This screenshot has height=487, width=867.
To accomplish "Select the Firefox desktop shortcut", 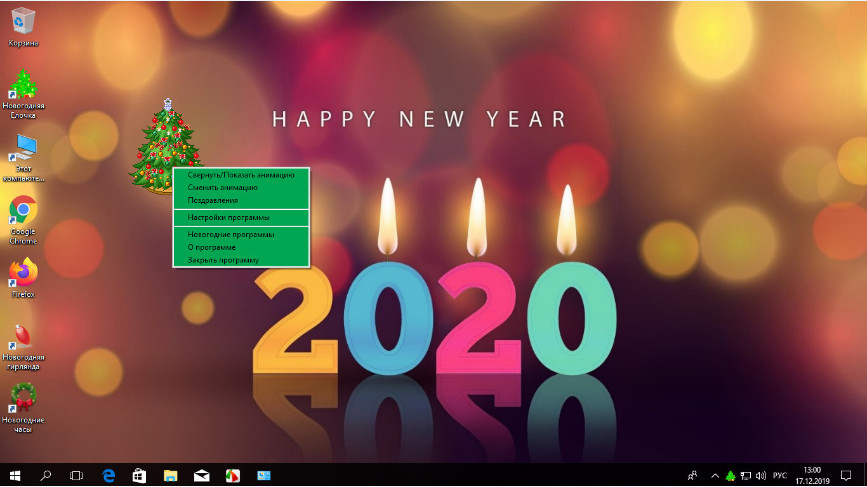I will (23, 278).
